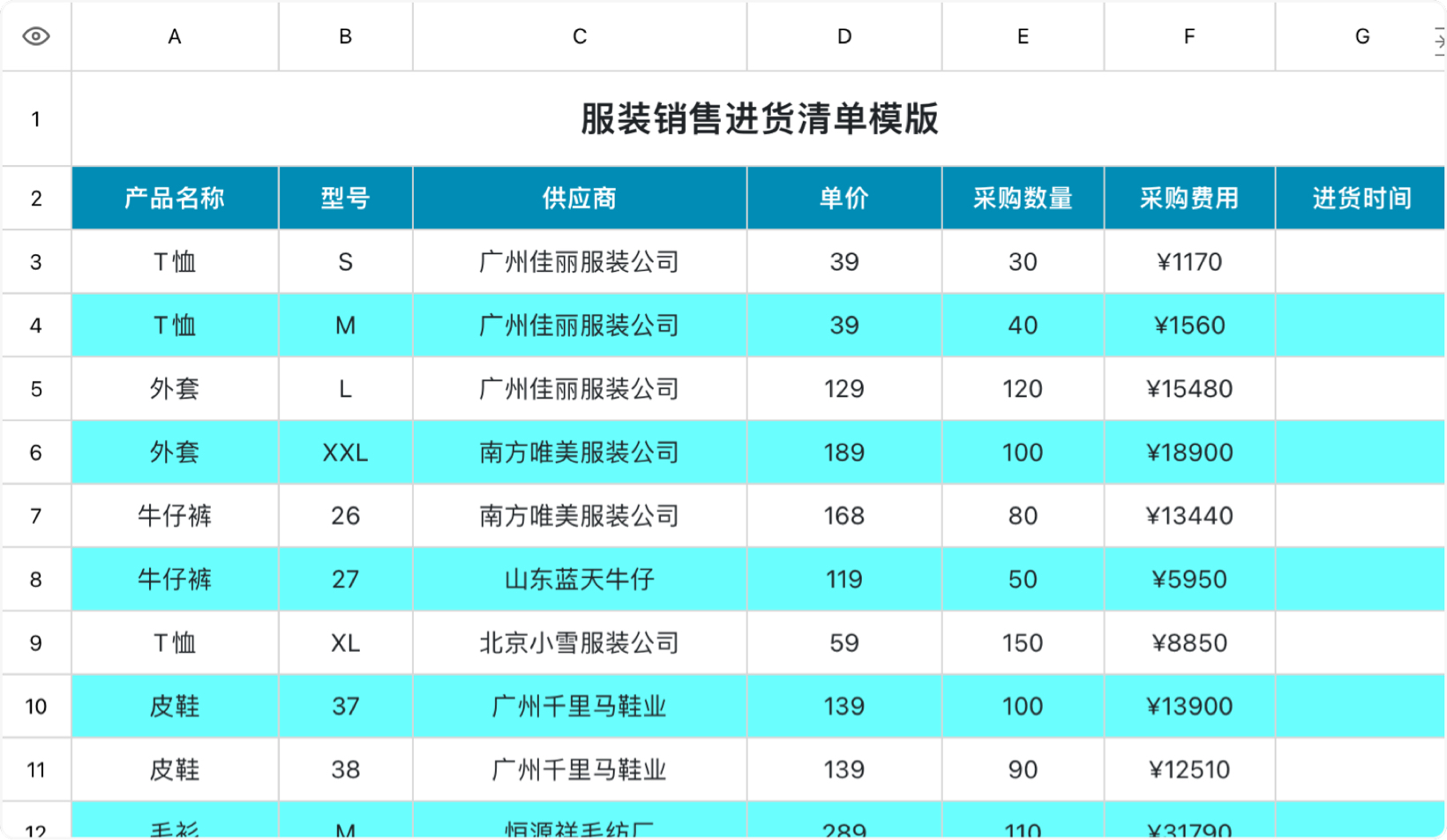Click the ¥1560 purchase cost cell
The image size is (1447, 840).
[1189, 326]
